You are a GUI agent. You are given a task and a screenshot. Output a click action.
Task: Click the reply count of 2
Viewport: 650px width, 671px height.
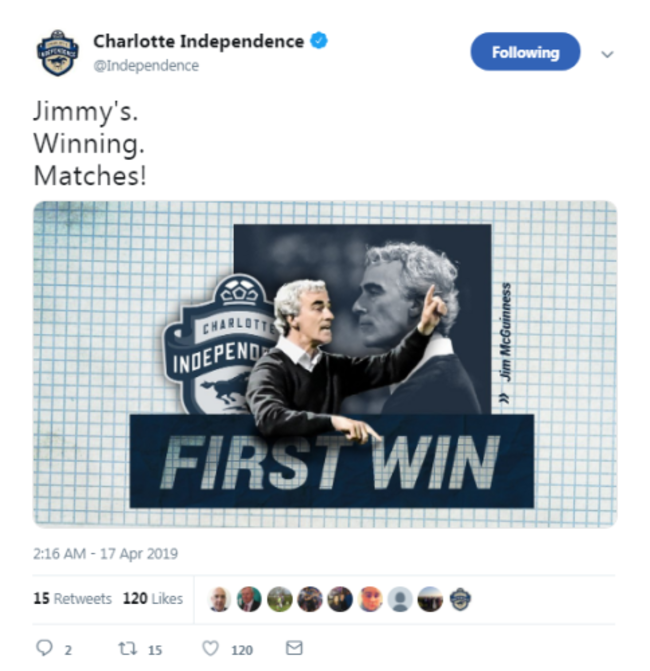68,650
